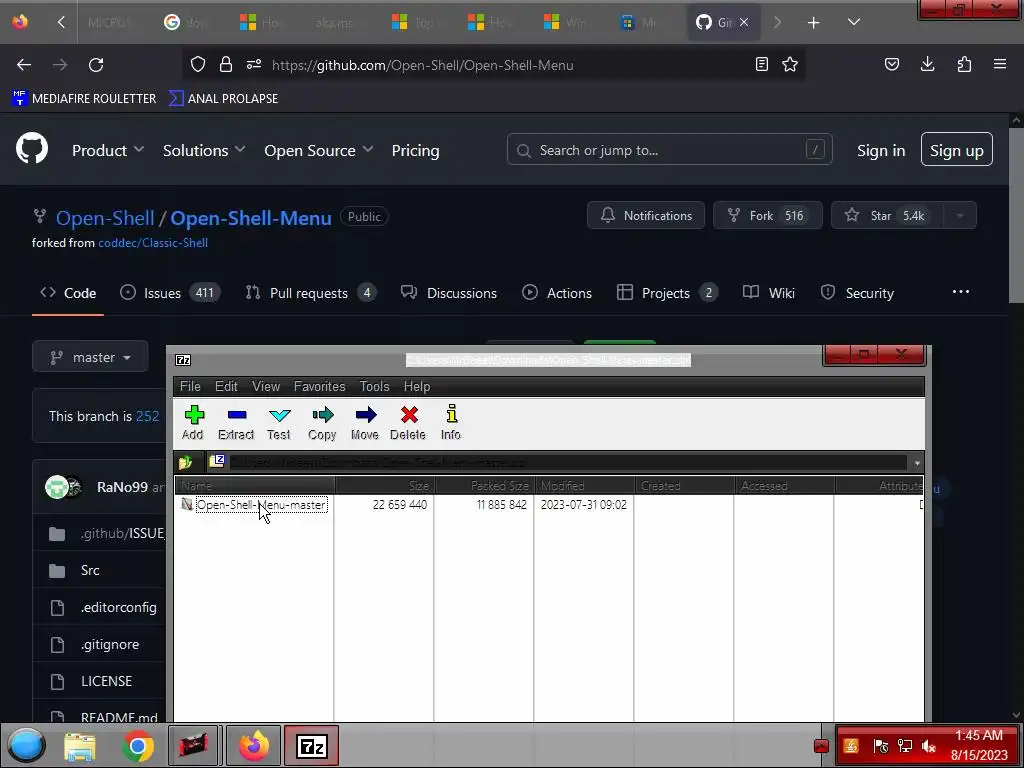Switch to the Wiki tab
Viewport: 1024px width, 768px height.
click(769, 293)
